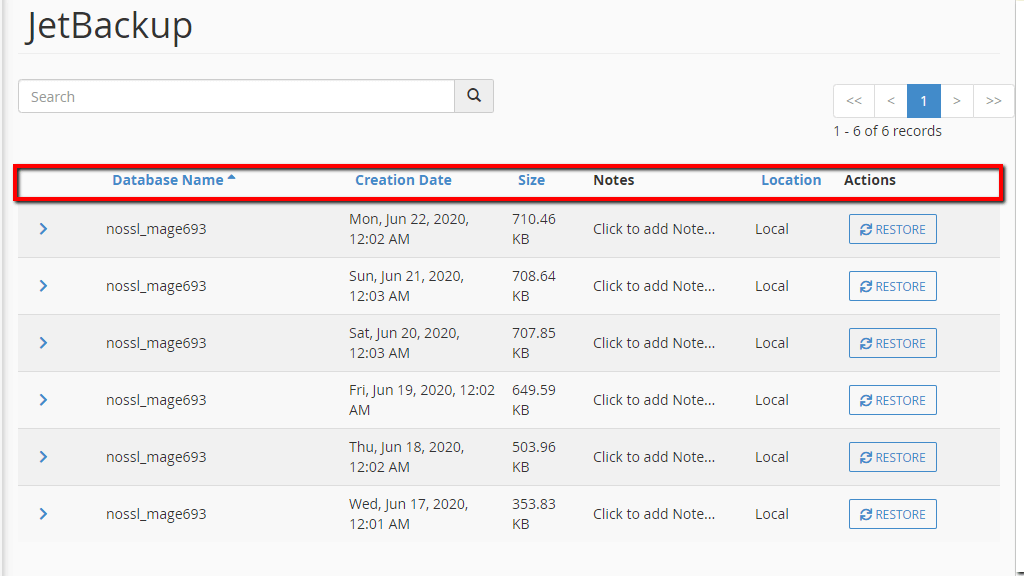The height and width of the screenshot is (576, 1024).
Task: Select nossl_mage693 name in Jun 22 row
Action: (156, 229)
